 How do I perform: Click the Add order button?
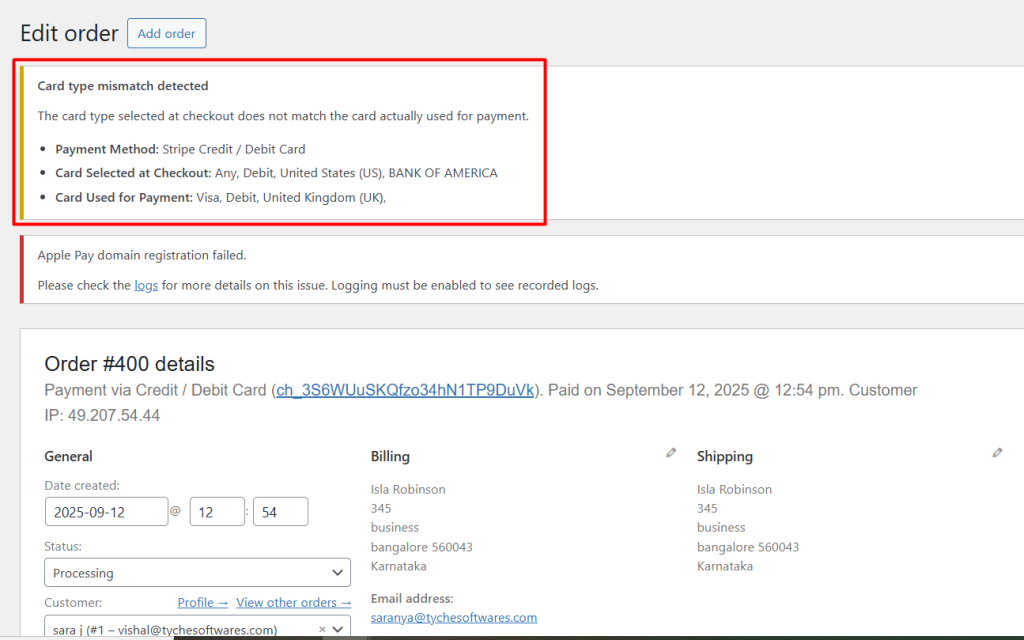[166, 33]
